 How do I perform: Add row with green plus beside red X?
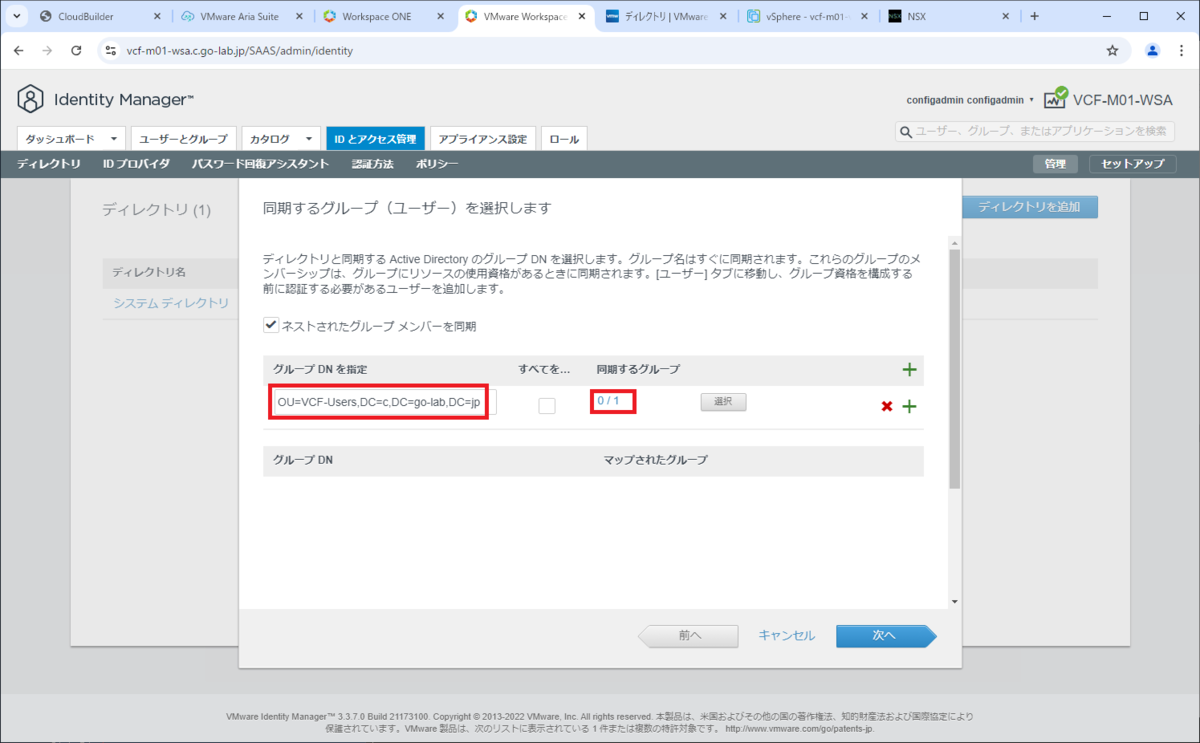(x=909, y=406)
